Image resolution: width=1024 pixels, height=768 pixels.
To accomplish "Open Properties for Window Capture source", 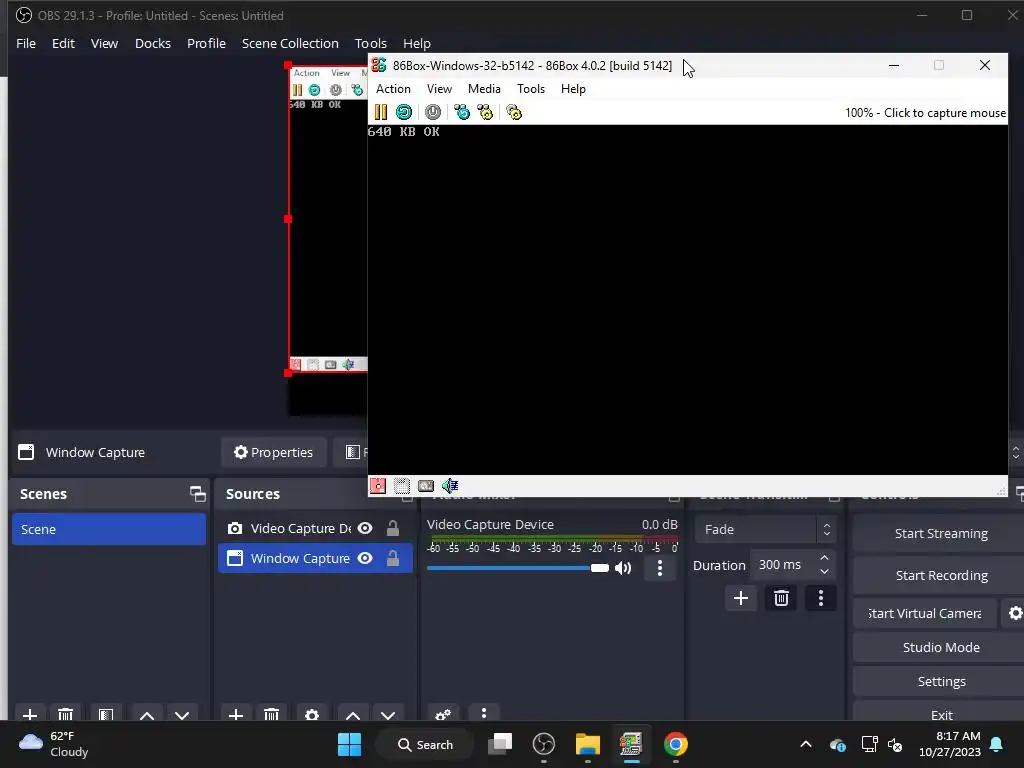I will pos(274,452).
